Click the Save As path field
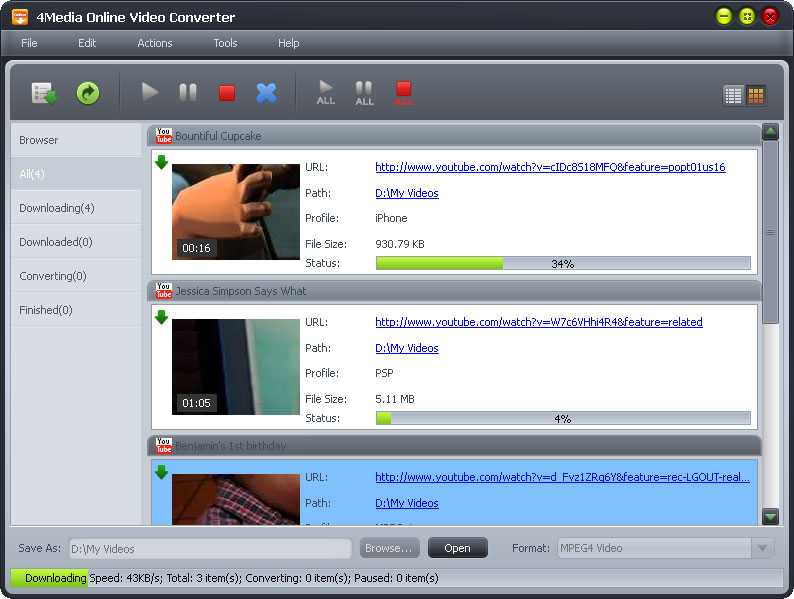The image size is (794, 599). click(210, 548)
